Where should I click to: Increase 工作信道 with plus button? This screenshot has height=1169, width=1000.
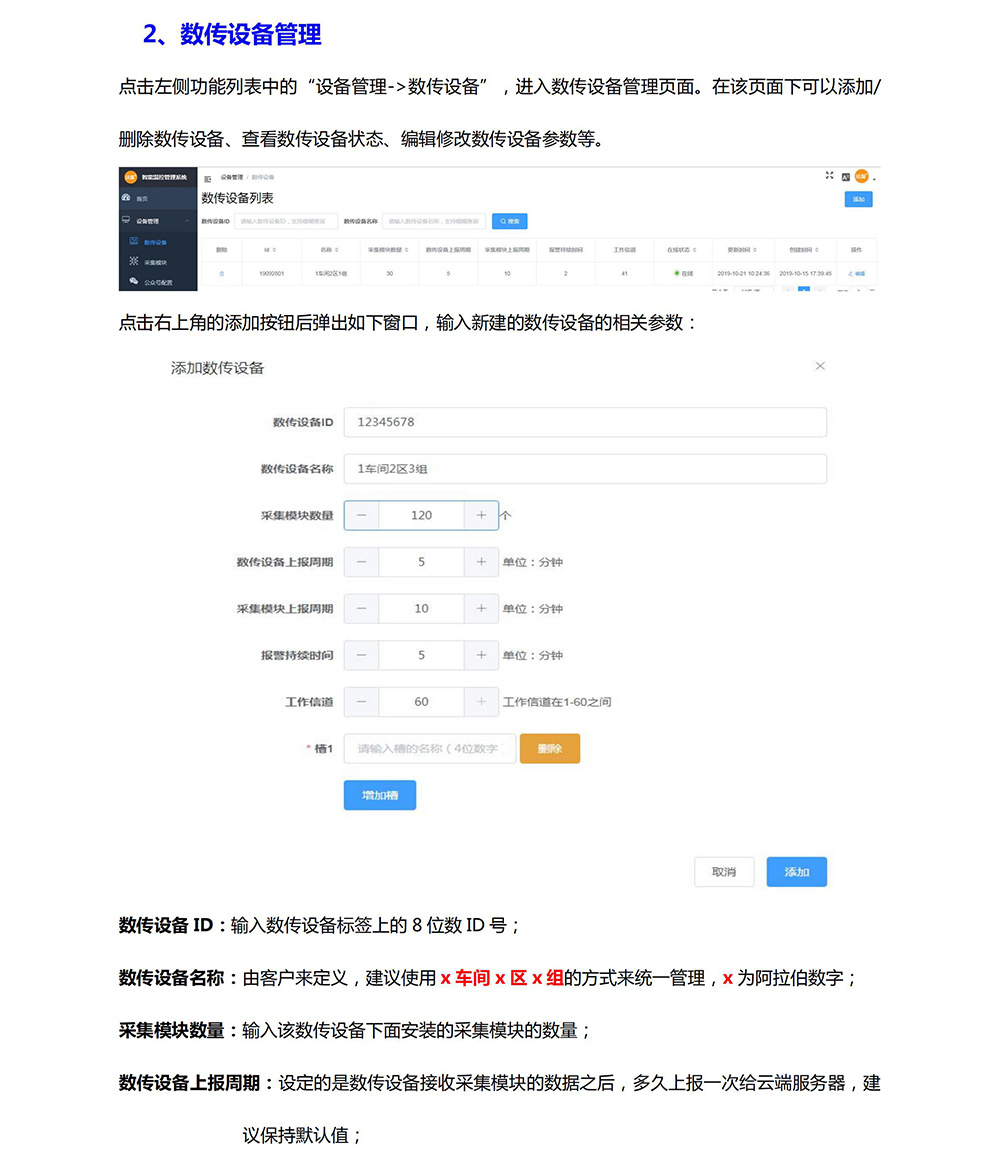pos(481,702)
